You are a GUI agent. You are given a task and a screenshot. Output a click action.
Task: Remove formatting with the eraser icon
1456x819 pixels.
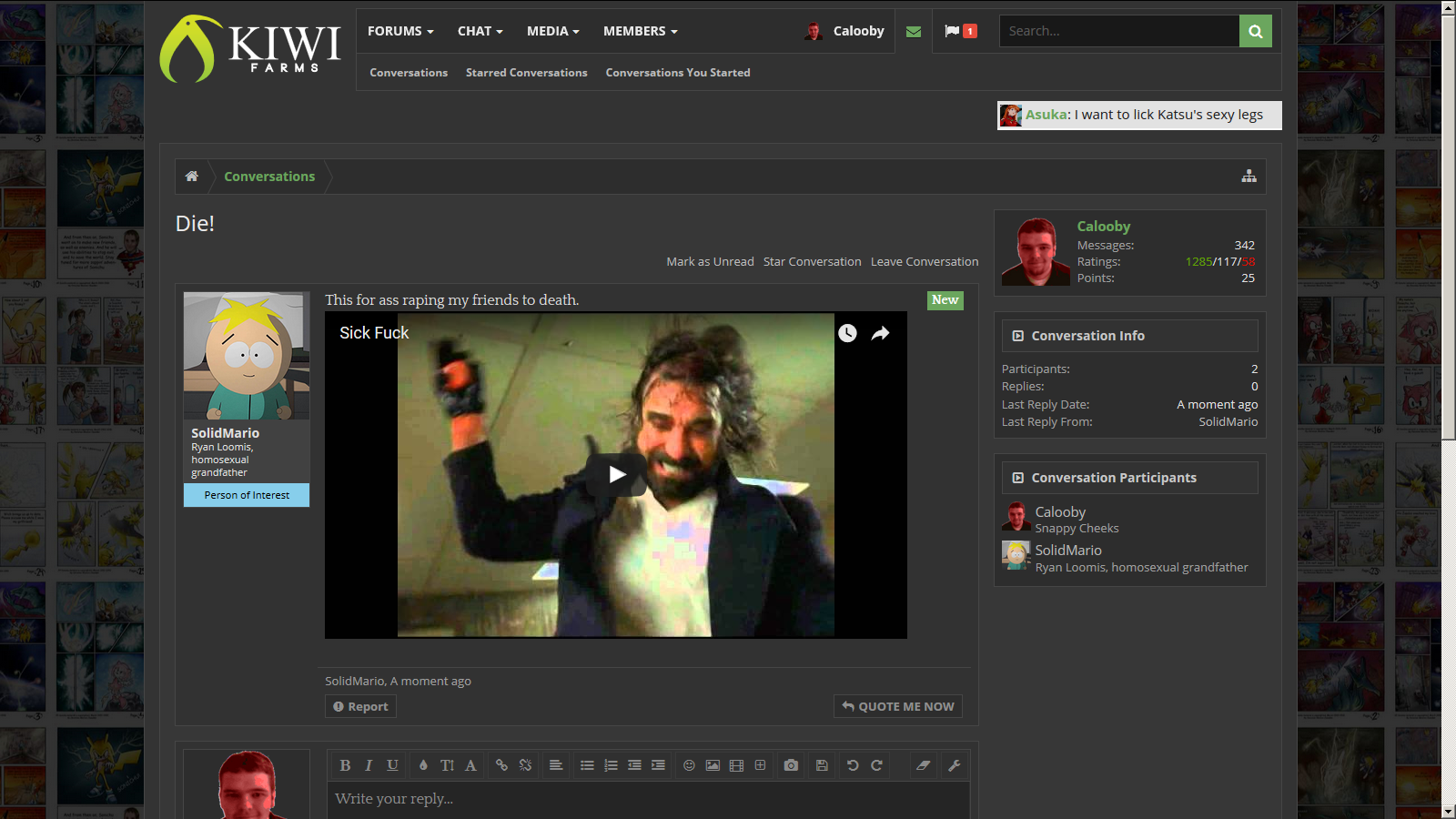[x=923, y=765]
